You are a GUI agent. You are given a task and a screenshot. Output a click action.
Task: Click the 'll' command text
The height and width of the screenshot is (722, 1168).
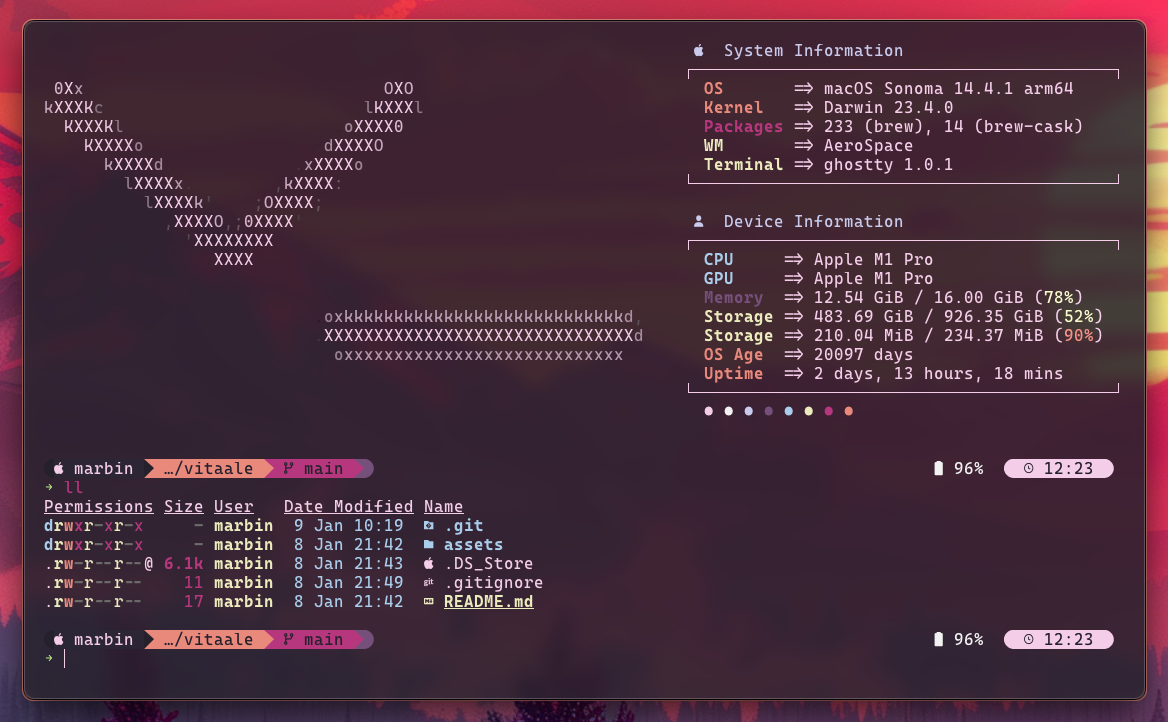pos(74,487)
